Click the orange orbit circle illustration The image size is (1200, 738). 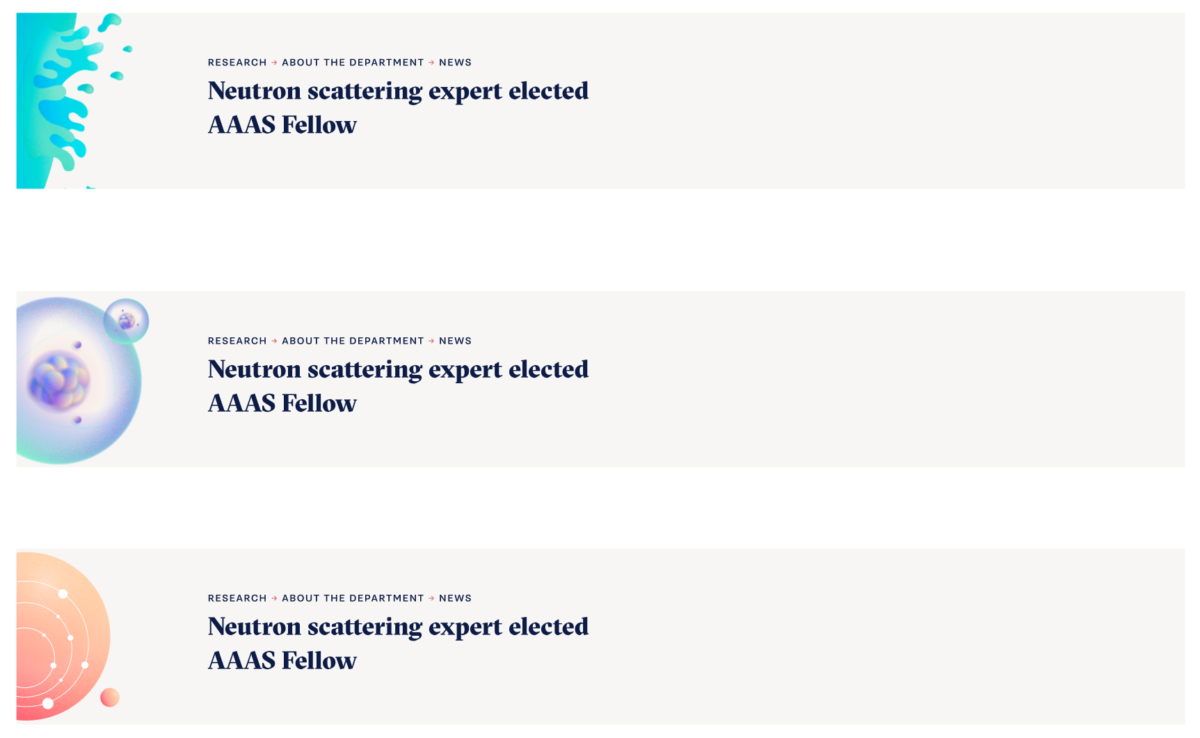67,635
